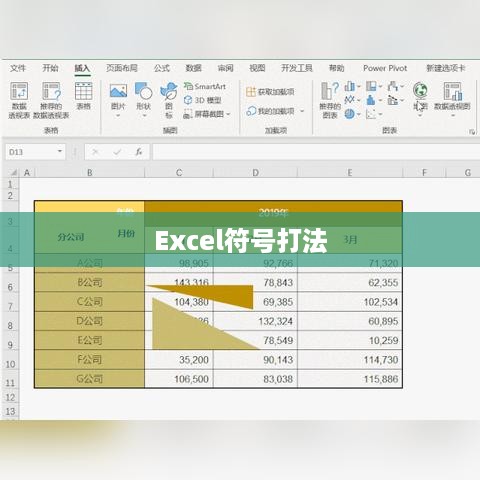480x480 pixels.
Task: Expand the combo chart dropdown
Action: (x=402, y=100)
